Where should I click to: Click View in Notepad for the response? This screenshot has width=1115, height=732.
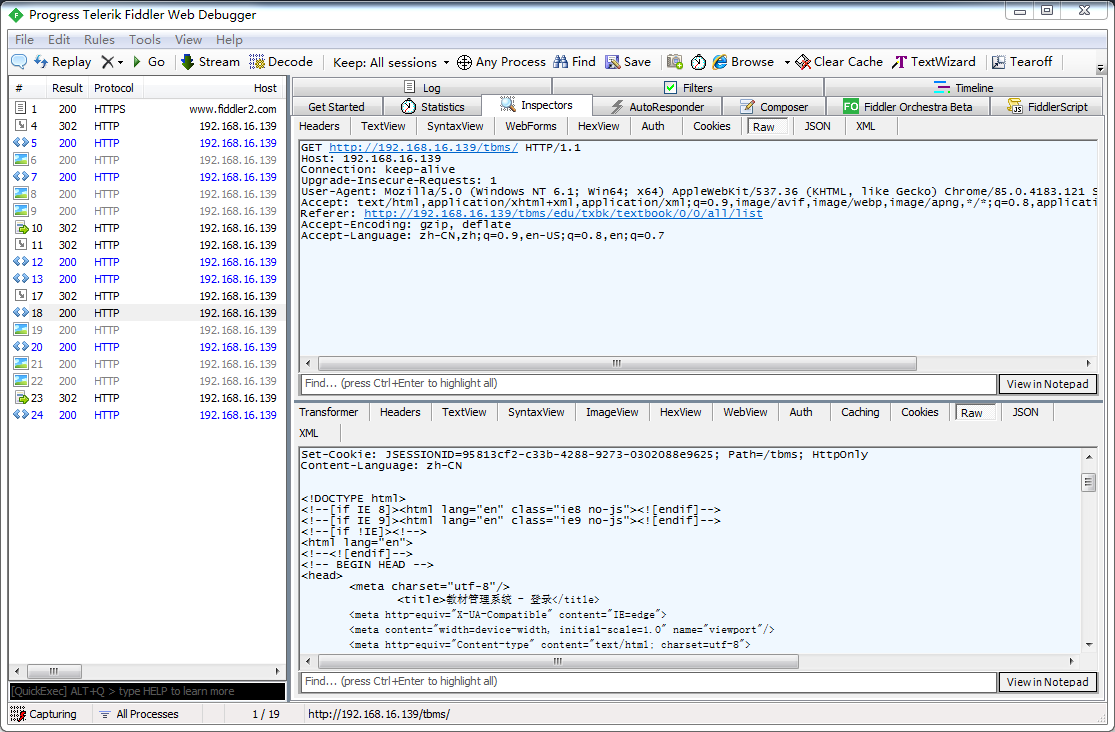coord(1047,682)
